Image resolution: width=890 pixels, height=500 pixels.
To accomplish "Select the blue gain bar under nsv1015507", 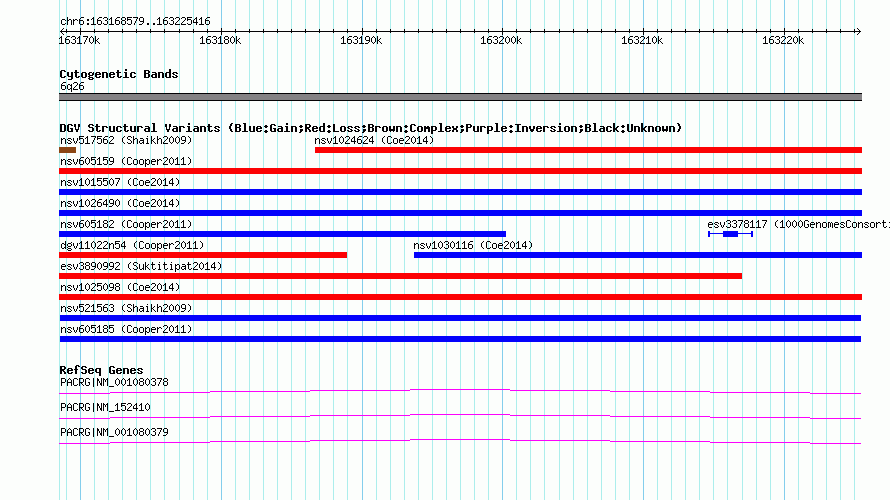I will tap(460, 192).
